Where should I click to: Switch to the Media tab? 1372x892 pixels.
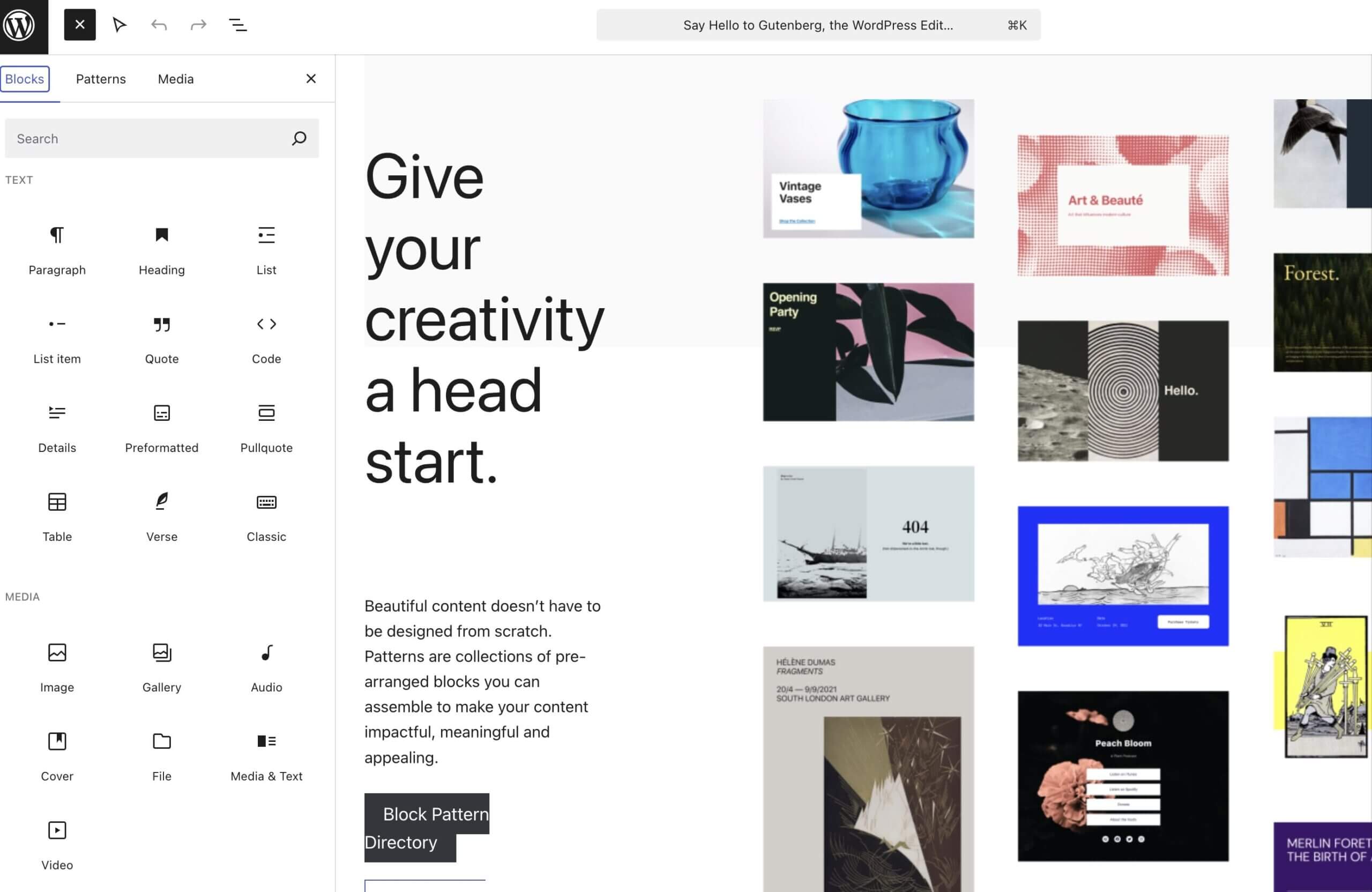(176, 79)
